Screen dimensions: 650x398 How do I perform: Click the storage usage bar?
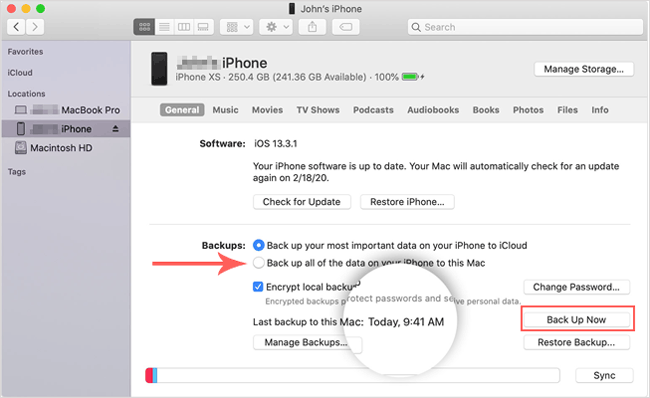pos(352,375)
